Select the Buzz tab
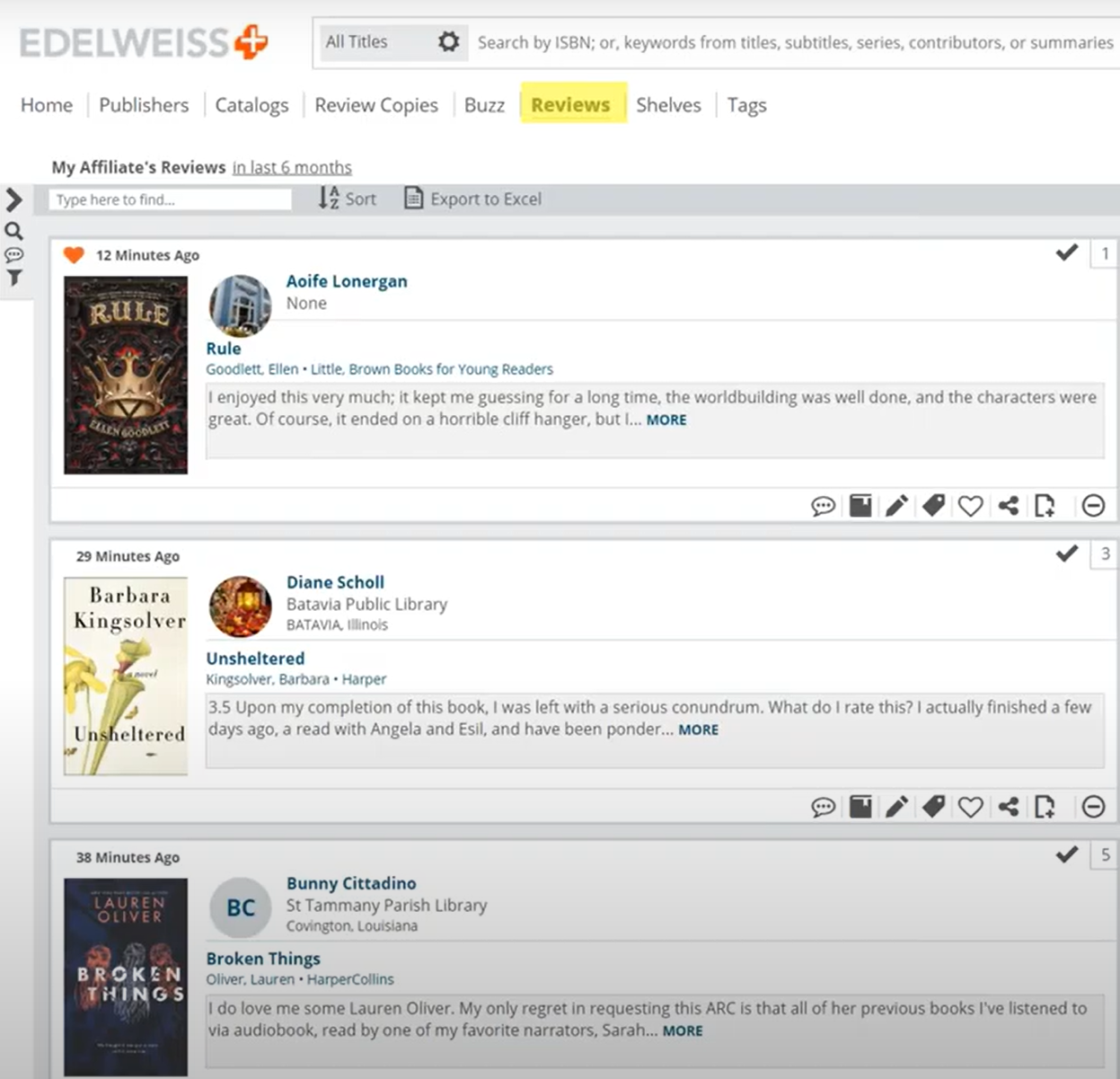Image resolution: width=1120 pixels, height=1079 pixels. 484,105
